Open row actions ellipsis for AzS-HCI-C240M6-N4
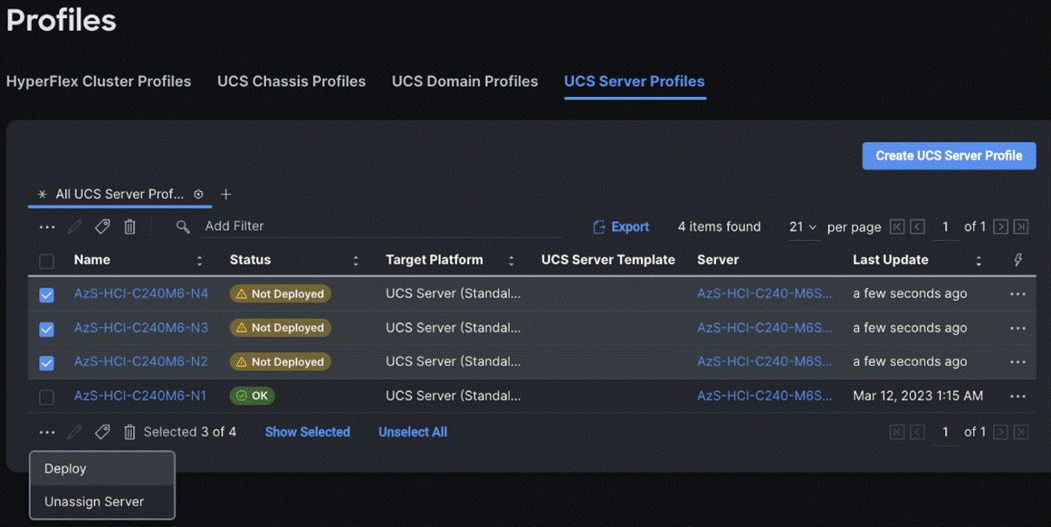The height and width of the screenshot is (527, 1051). 1017,294
